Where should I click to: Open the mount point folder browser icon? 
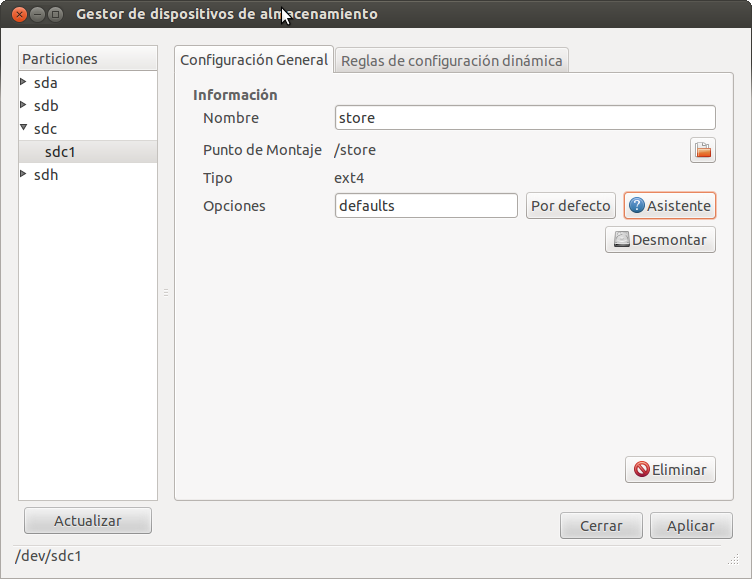(703, 150)
